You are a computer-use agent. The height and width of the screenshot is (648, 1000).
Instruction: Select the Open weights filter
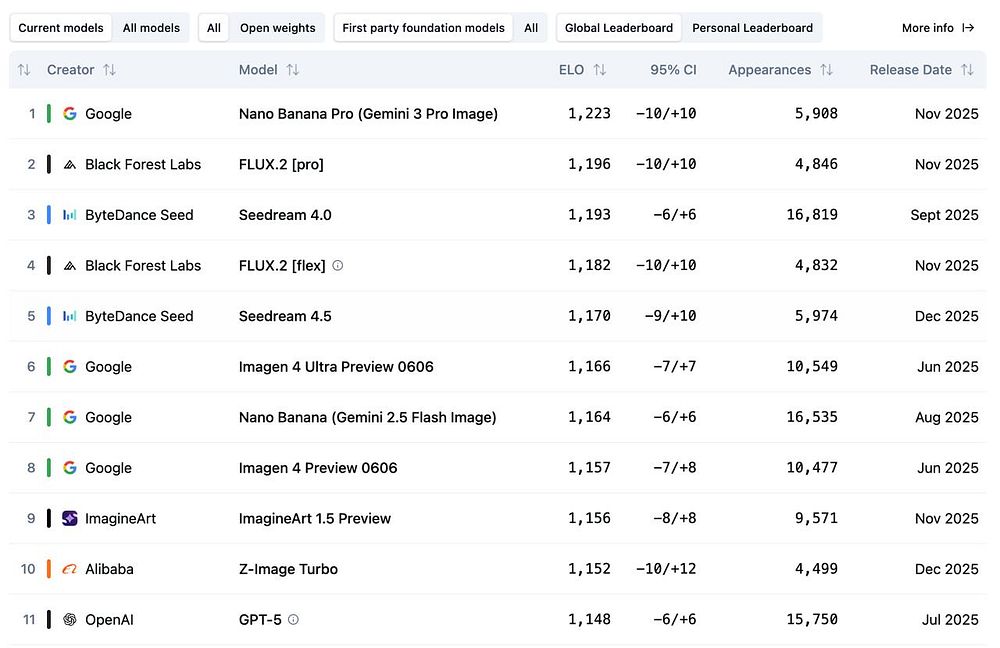point(277,28)
